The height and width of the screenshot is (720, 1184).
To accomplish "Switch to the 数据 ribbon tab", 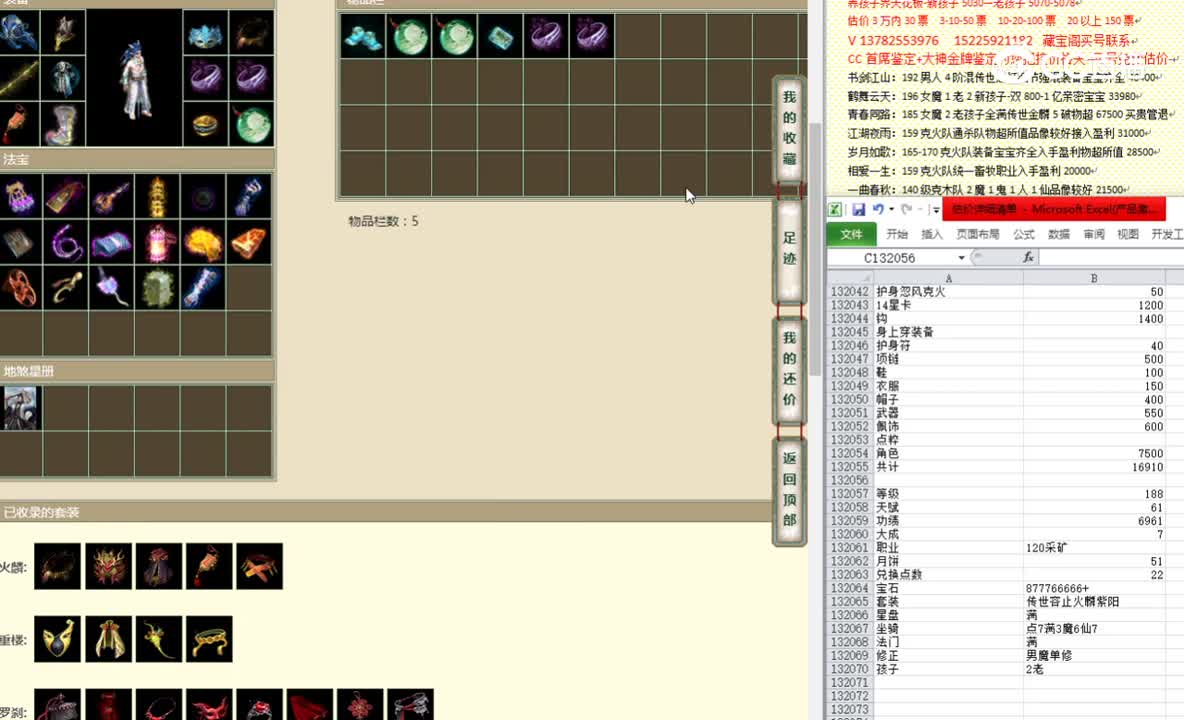I will (x=1059, y=234).
